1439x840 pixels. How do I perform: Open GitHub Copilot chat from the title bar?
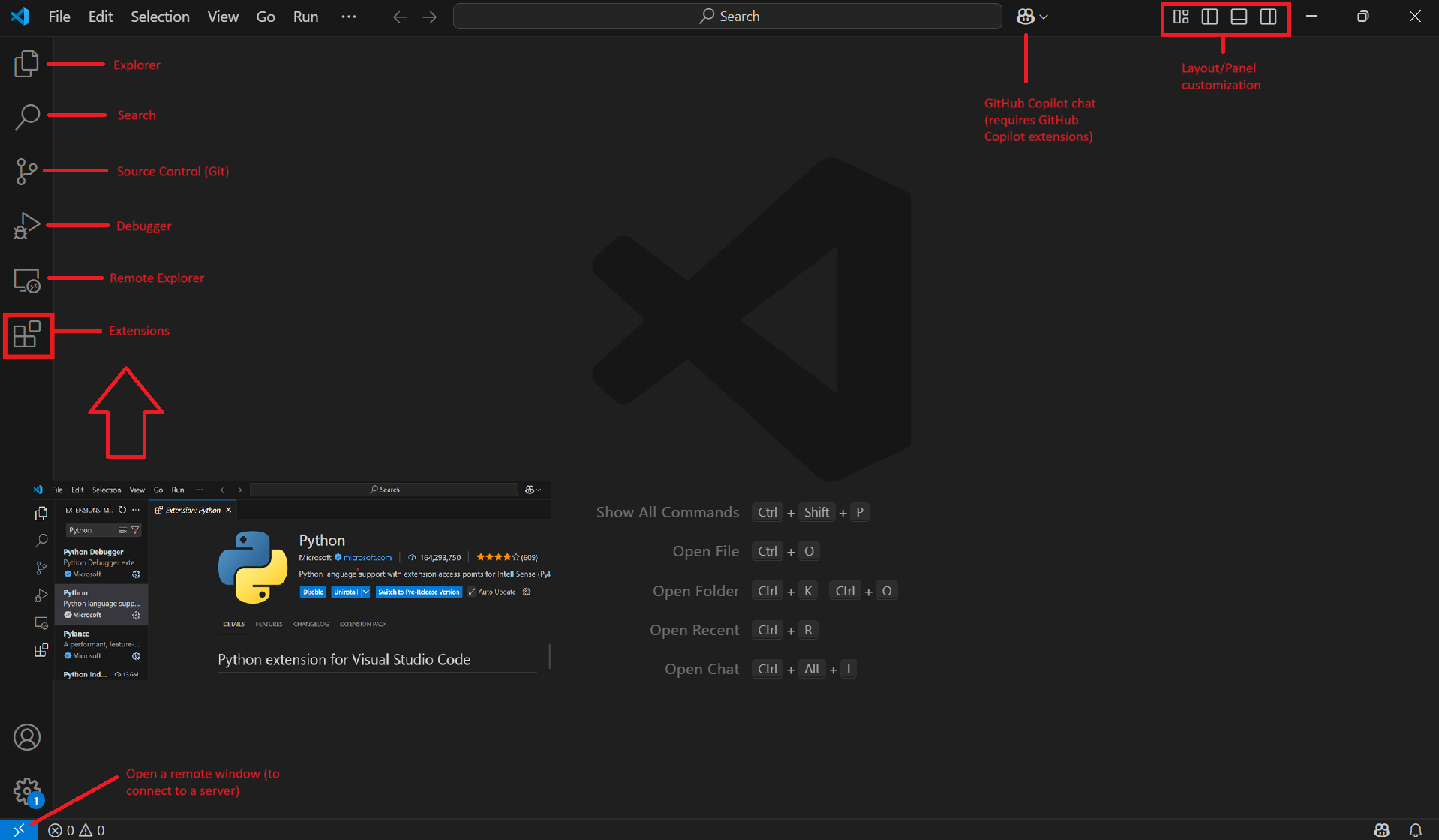tap(1026, 16)
